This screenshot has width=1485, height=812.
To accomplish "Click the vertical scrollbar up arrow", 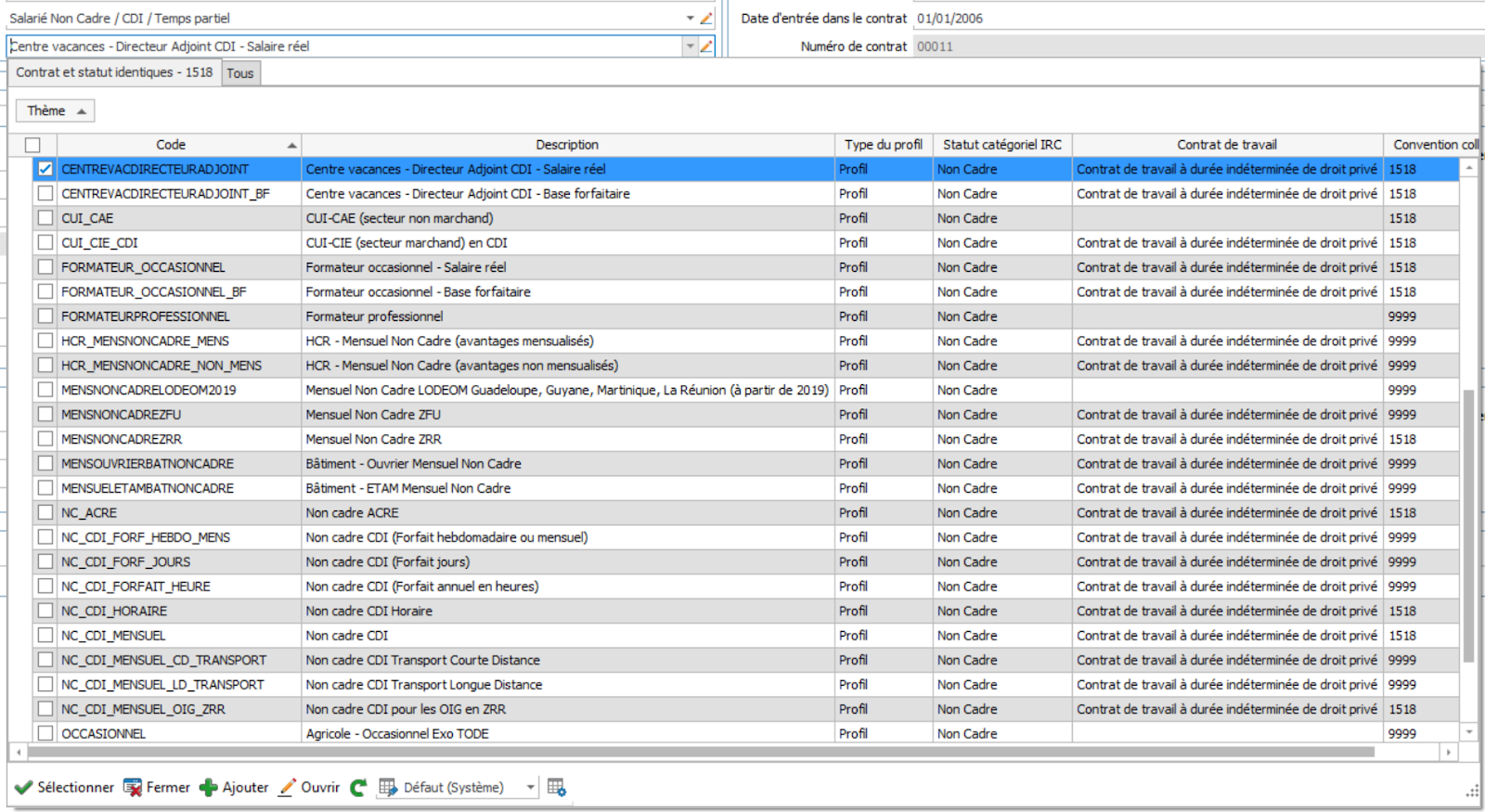I will tap(1469, 168).
